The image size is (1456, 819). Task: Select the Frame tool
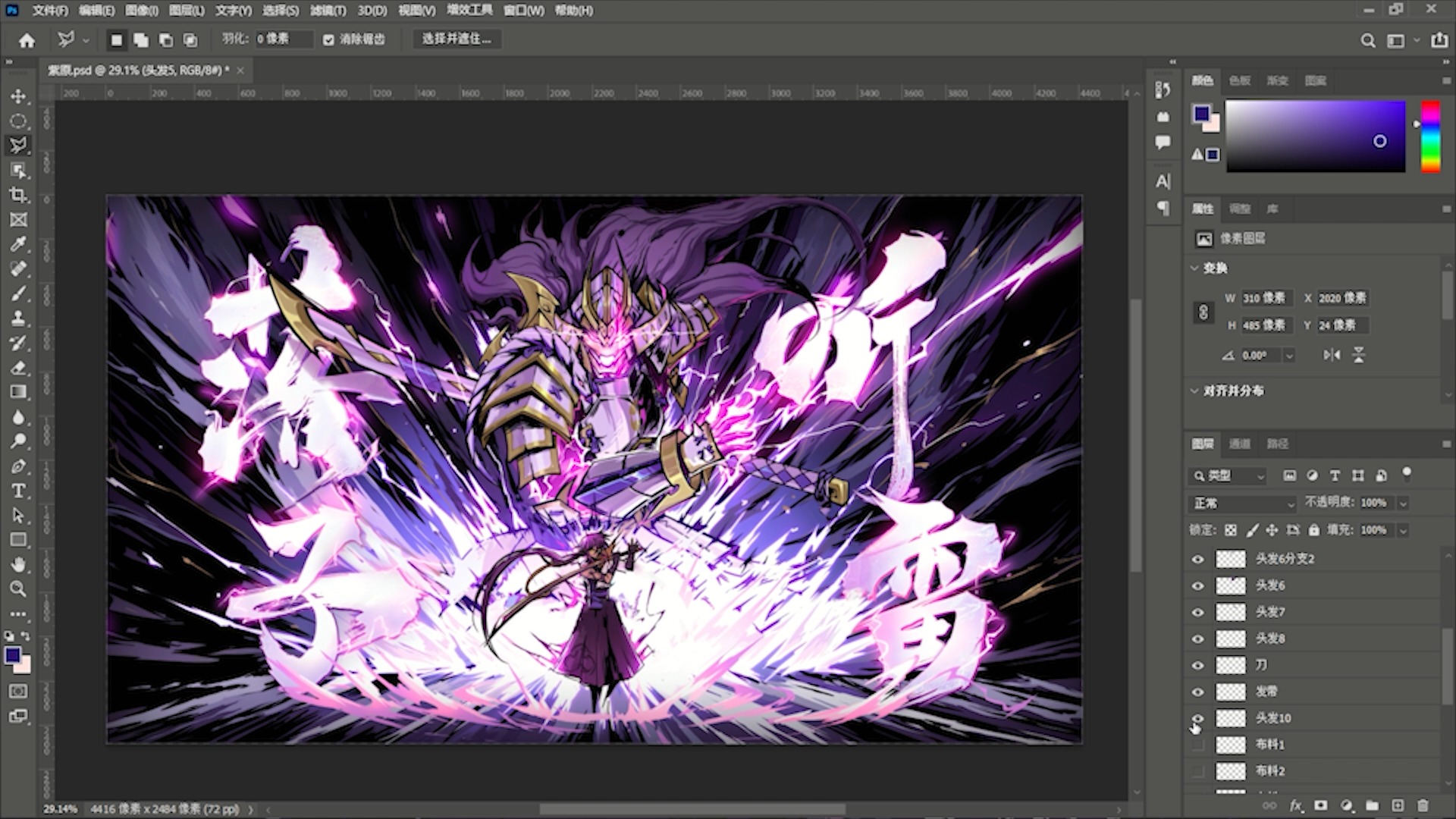[x=18, y=220]
